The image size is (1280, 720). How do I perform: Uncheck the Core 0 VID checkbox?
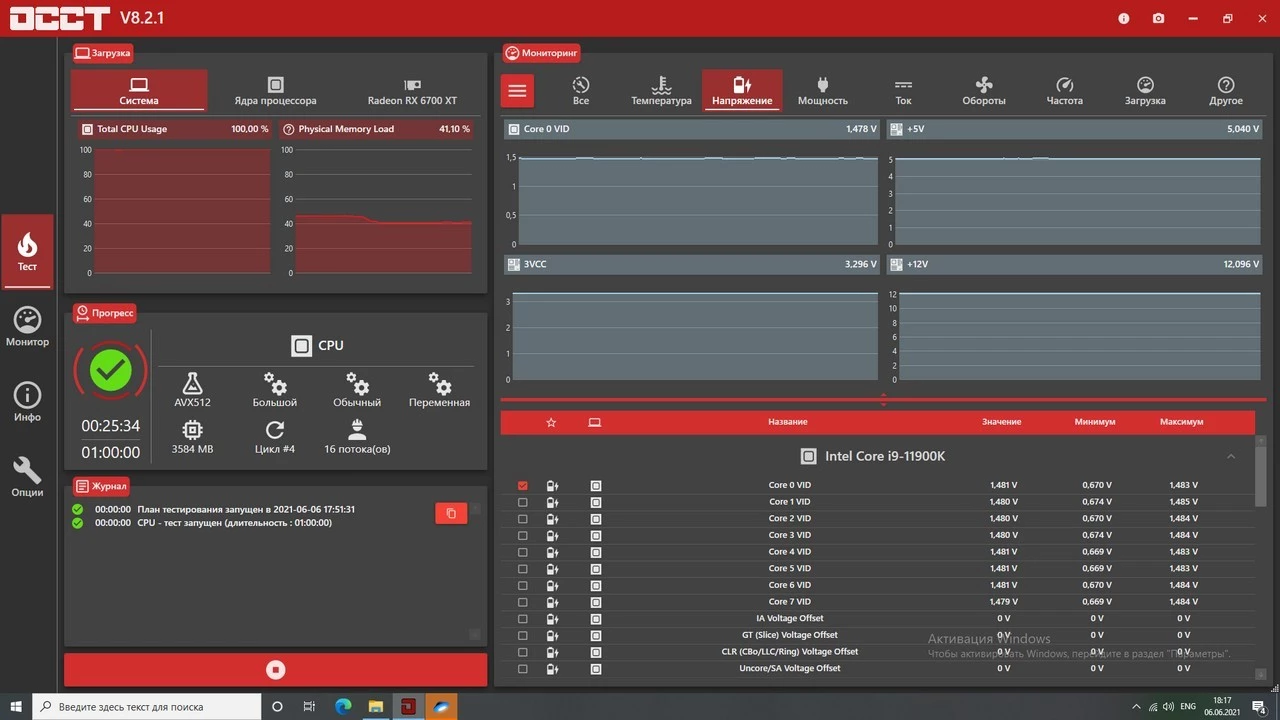[523, 486]
